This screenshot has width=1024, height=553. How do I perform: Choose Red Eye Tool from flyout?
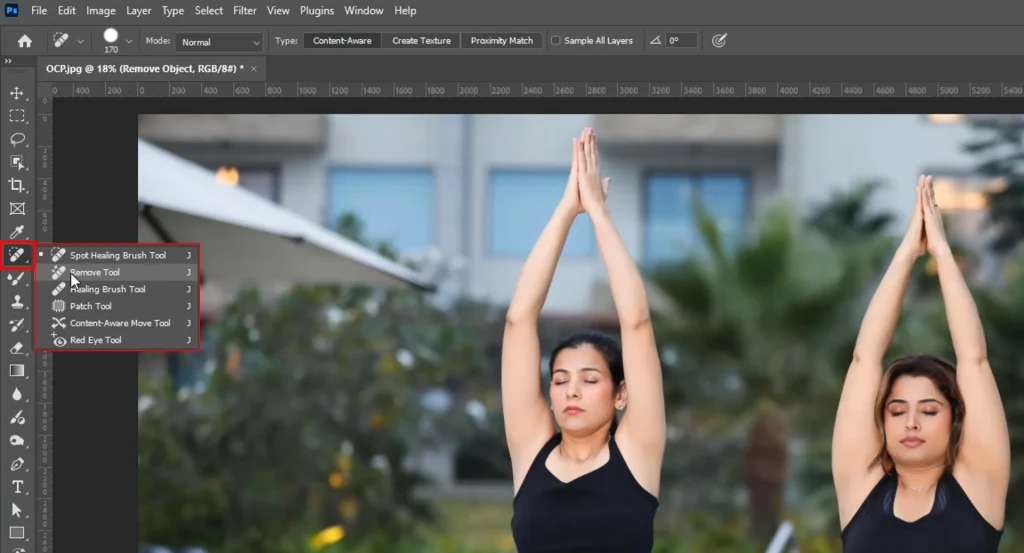(x=118, y=340)
